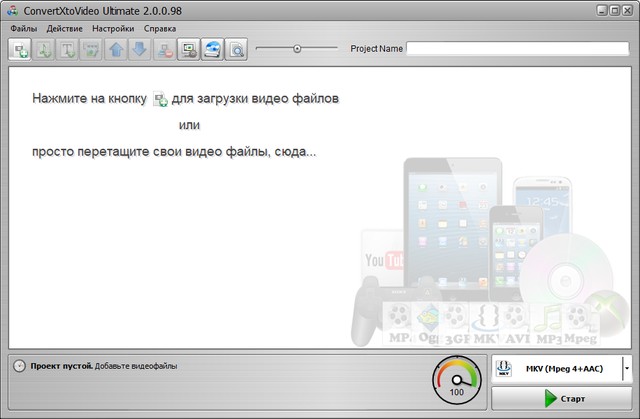The image size is (640, 419).
Task: Open the Действие menu
Action: (64, 29)
